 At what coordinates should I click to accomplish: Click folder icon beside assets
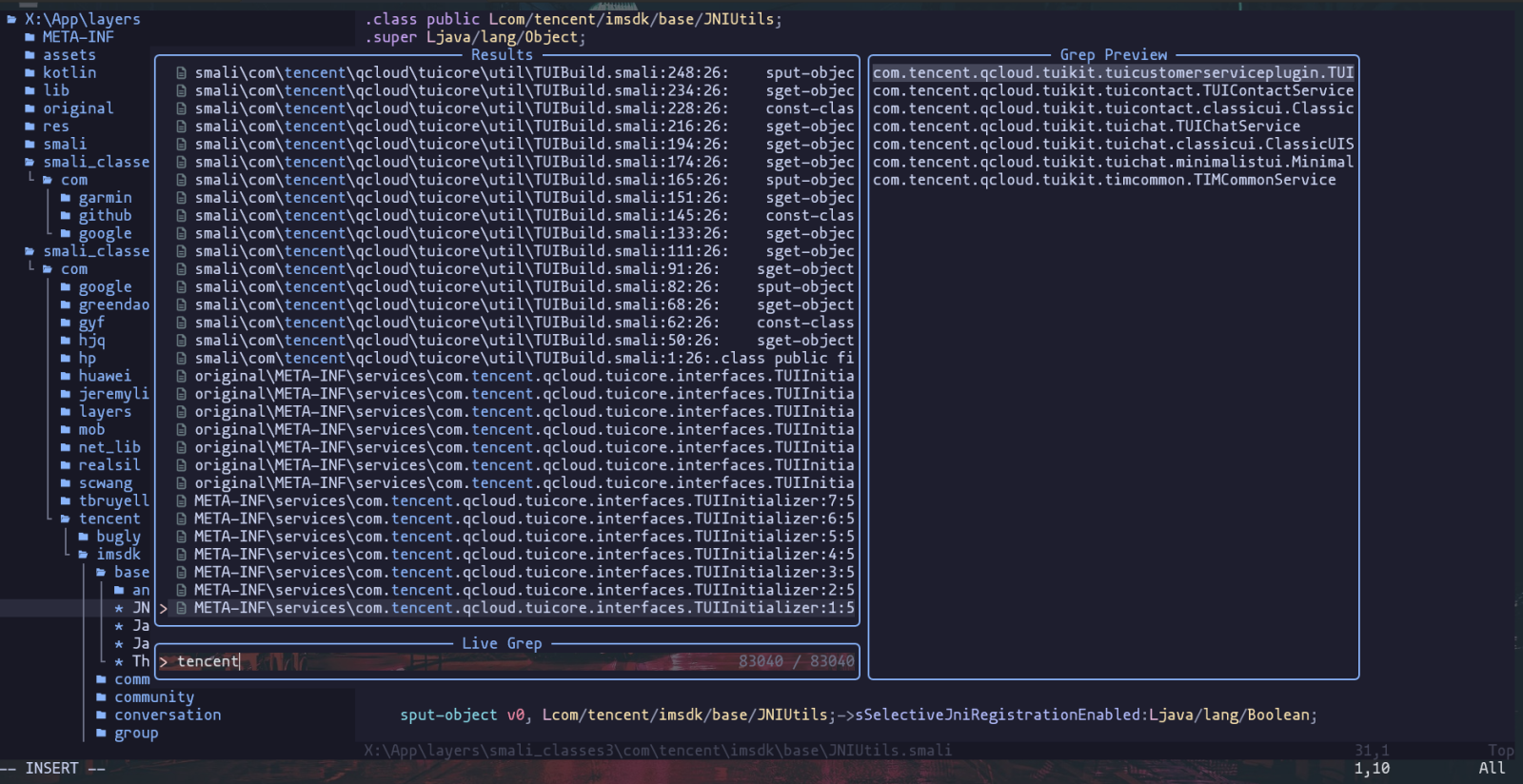(x=30, y=55)
